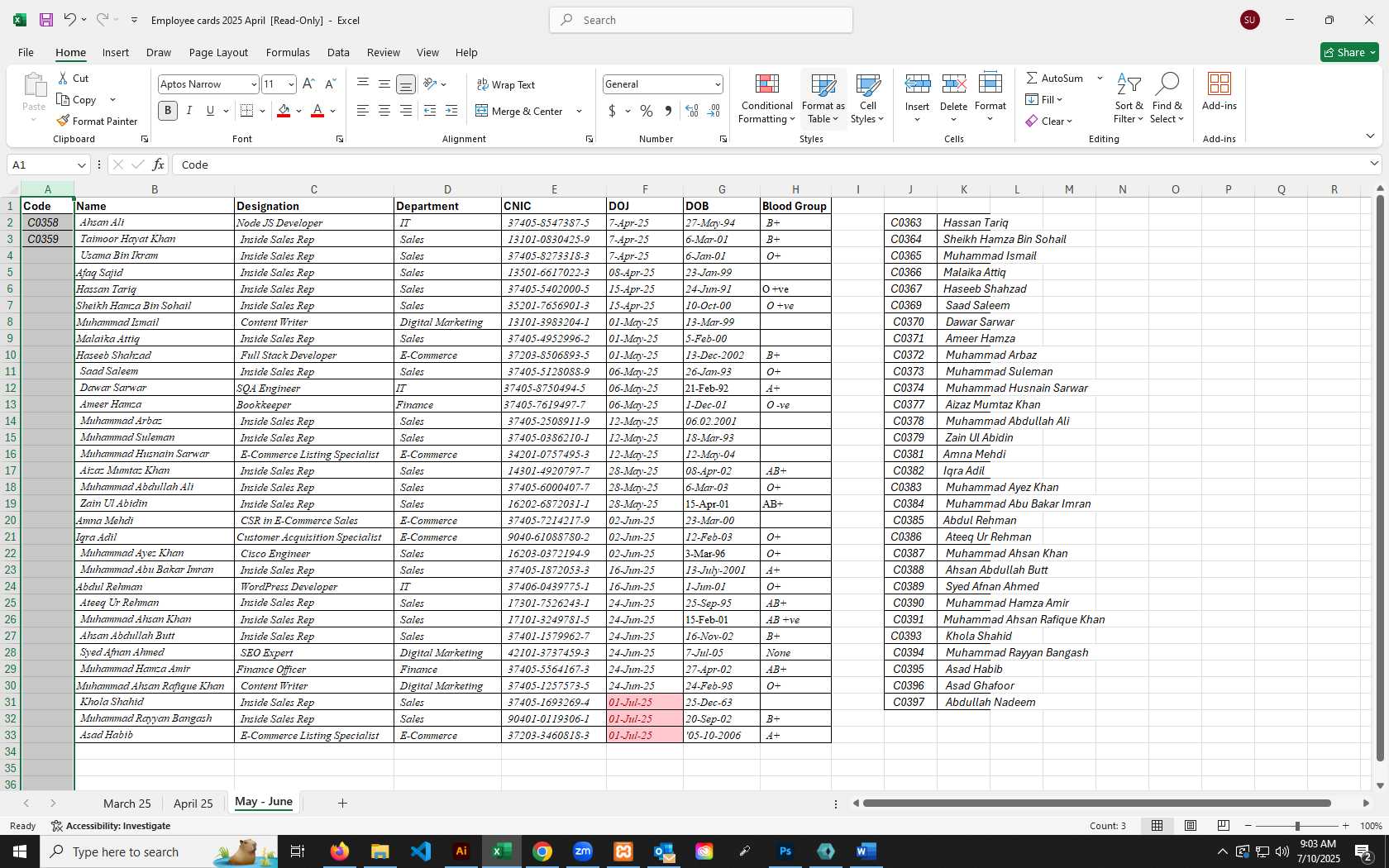
Task: Click the Increase Indent icon
Action: [x=451, y=111]
